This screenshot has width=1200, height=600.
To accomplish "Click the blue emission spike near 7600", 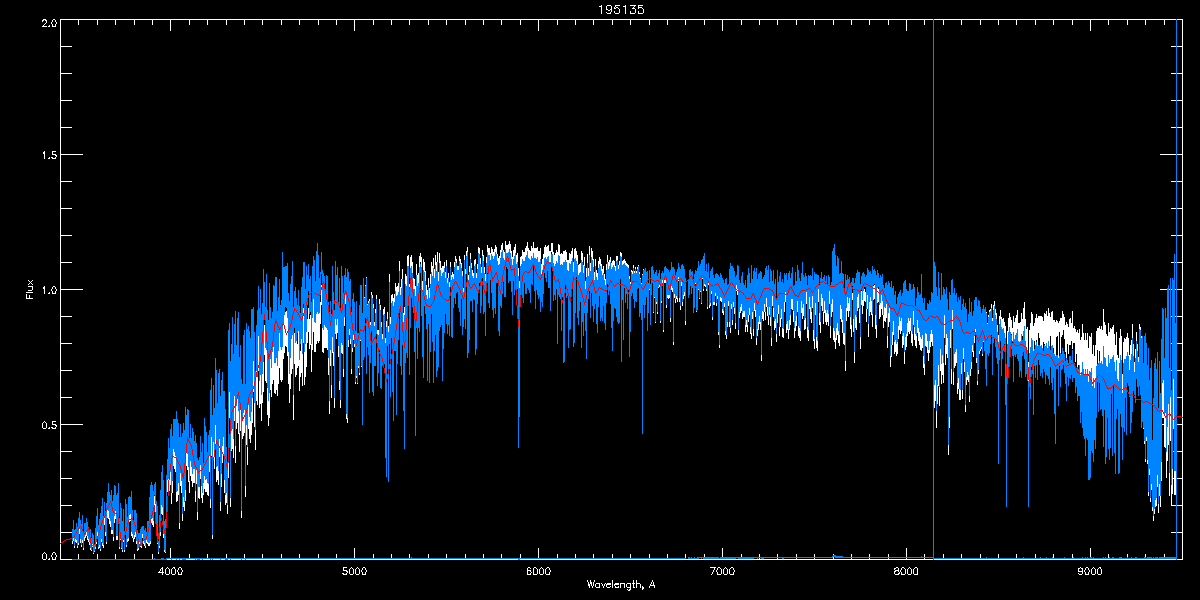I will (x=833, y=255).
